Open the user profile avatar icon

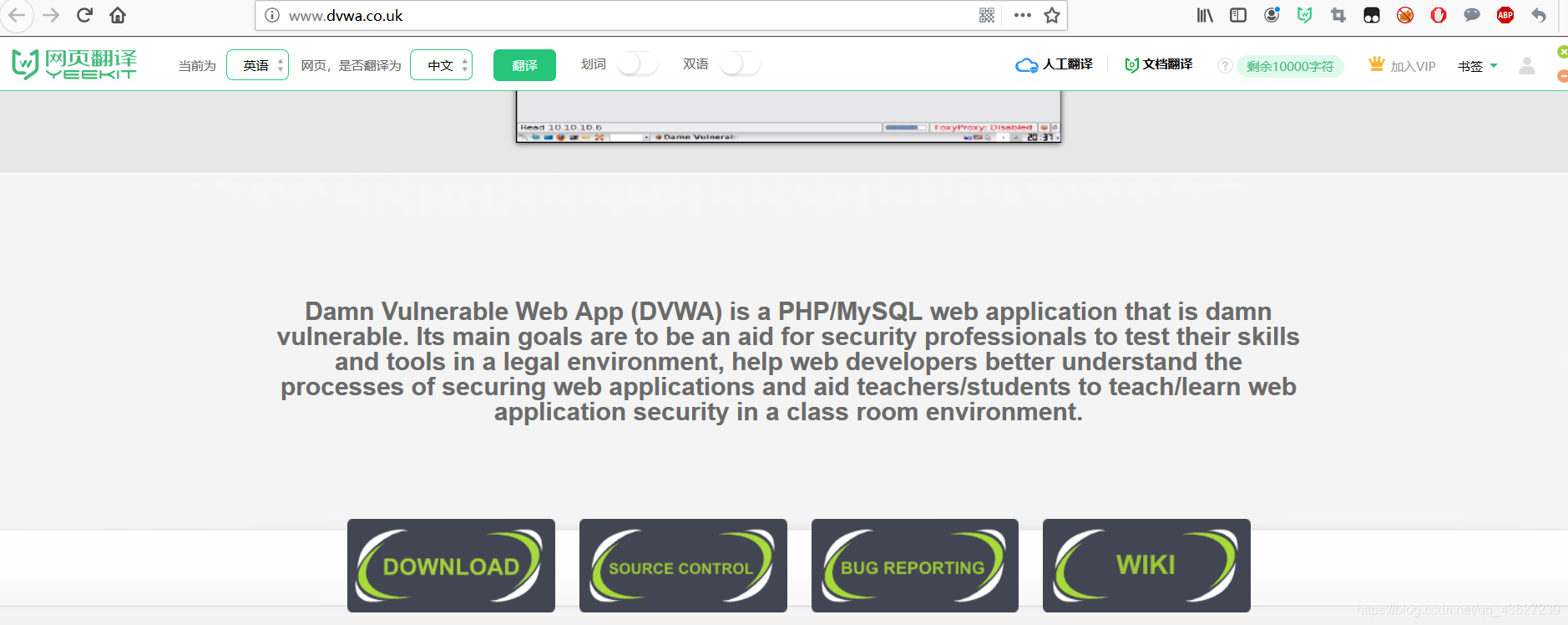click(1527, 65)
